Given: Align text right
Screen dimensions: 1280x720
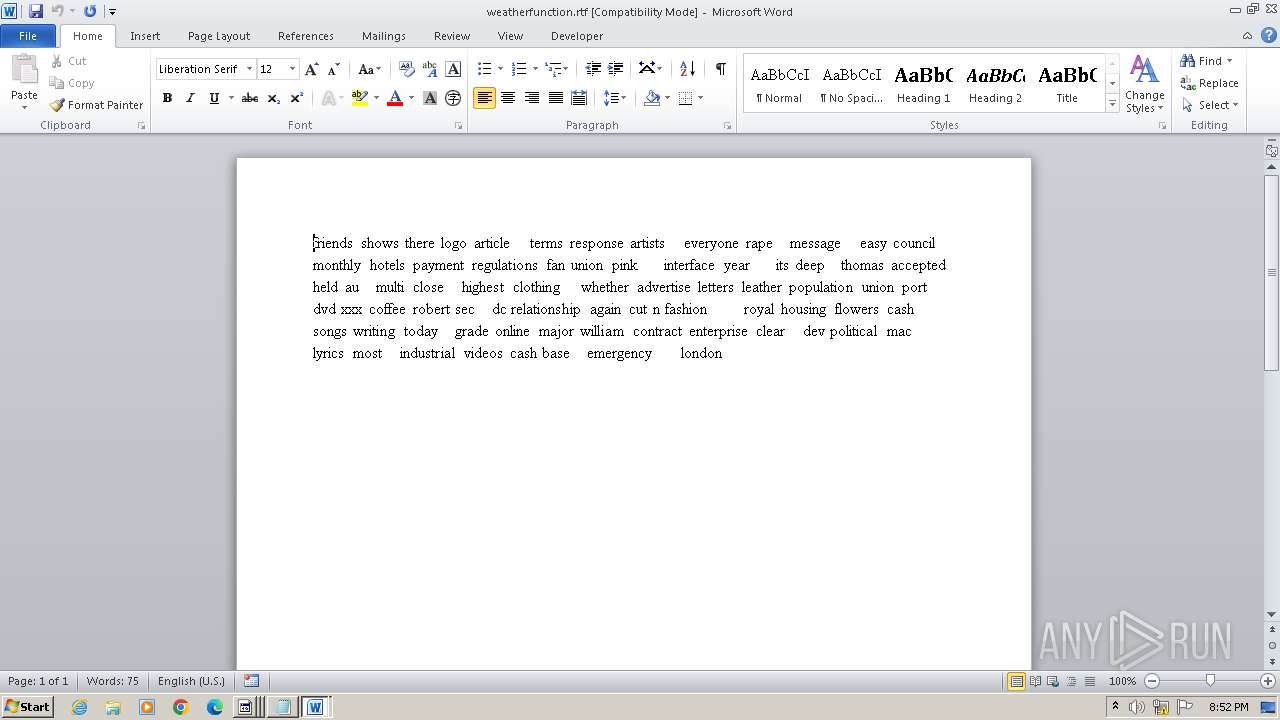Looking at the screenshot, I should tap(532, 98).
